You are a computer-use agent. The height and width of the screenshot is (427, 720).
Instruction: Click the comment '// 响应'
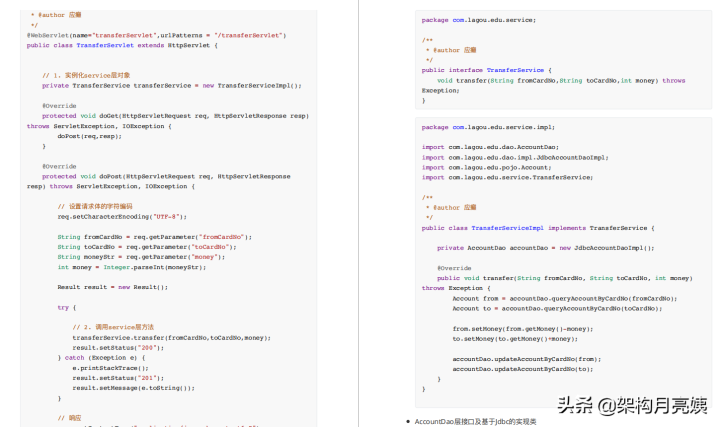point(69,418)
